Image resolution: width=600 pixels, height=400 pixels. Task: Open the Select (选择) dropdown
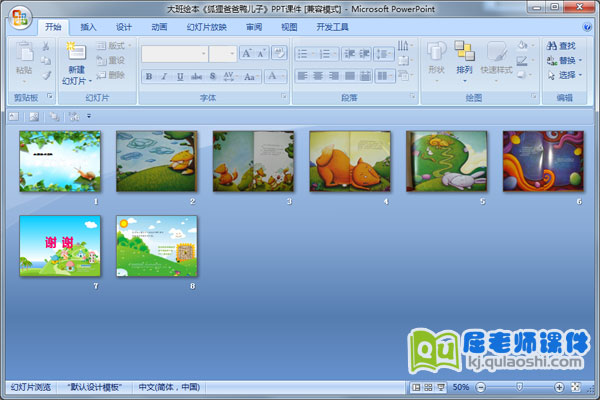pos(567,75)
